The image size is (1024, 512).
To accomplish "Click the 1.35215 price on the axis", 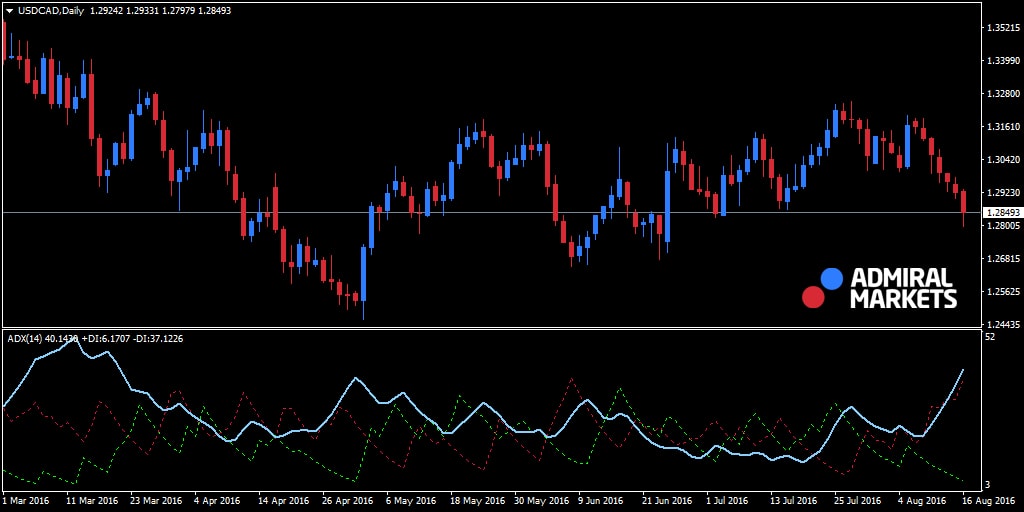I will pos(1001,28).
